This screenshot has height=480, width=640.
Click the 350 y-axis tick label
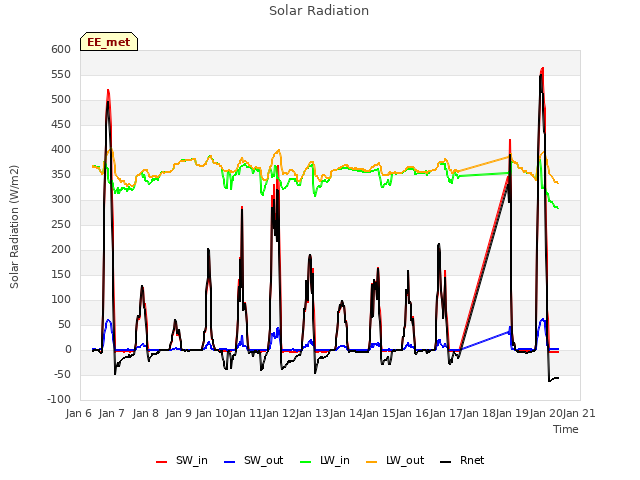(x=61, y=174)
